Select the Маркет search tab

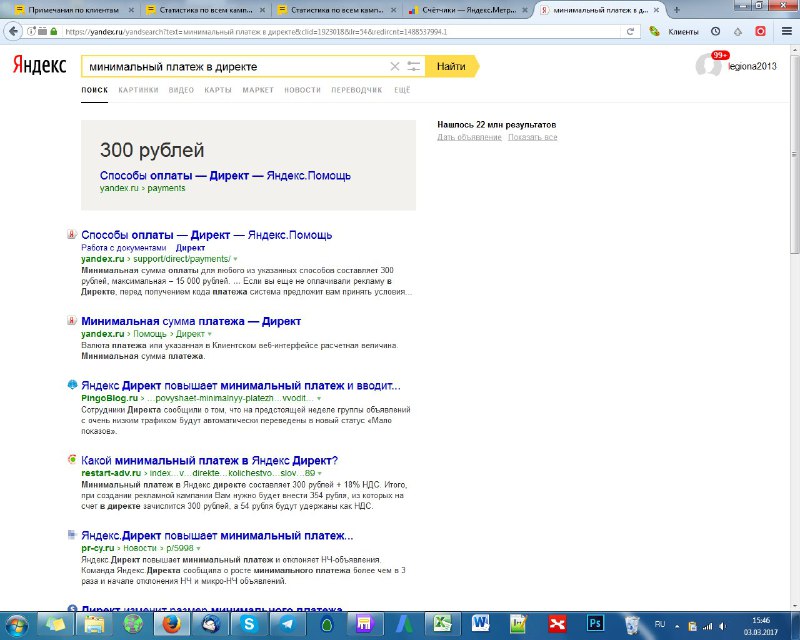click(258, 90)
